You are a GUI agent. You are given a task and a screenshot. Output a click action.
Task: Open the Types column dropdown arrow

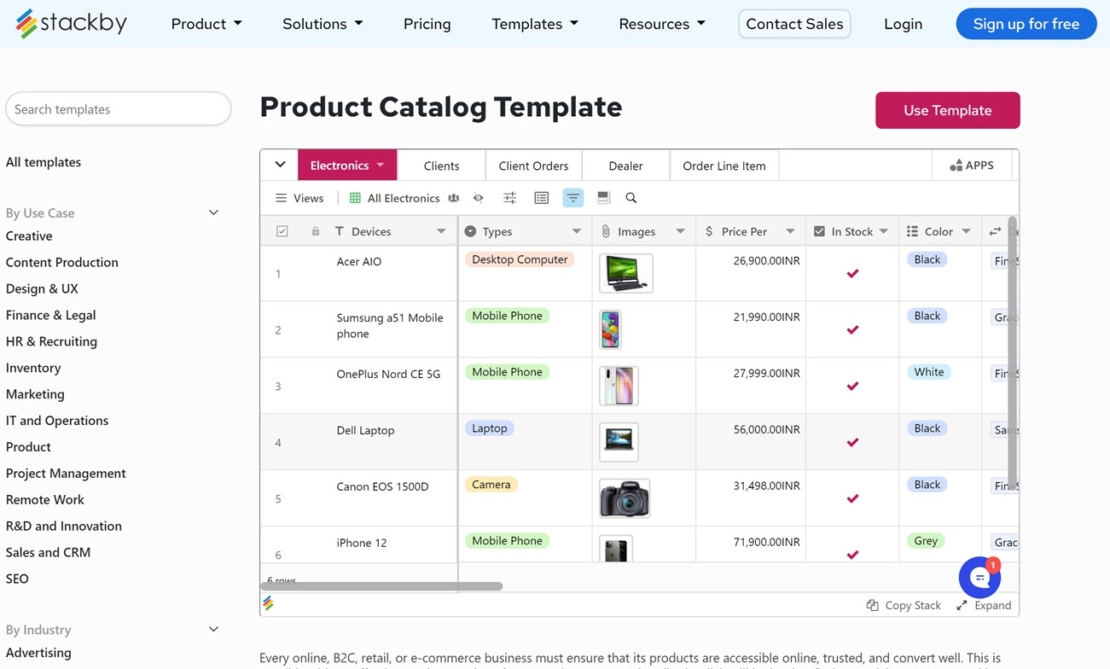pos(576,231)
